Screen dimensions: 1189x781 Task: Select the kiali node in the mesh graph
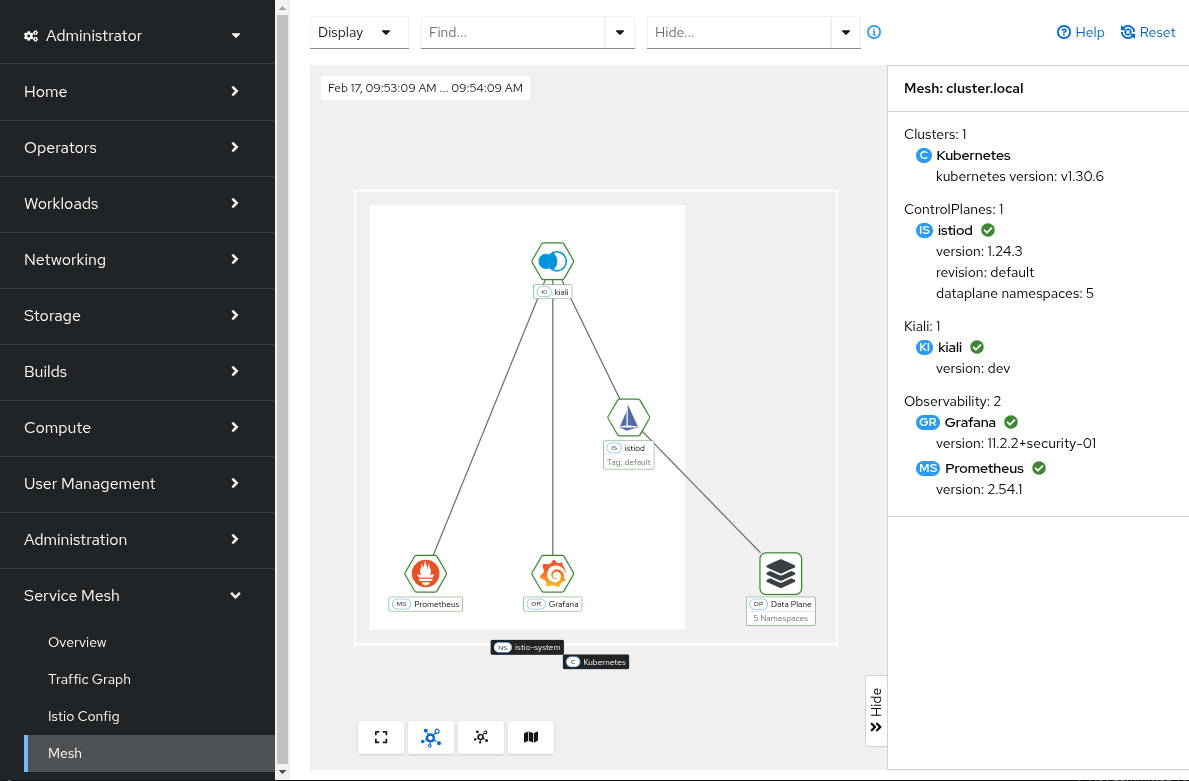(x=552, y=262)
